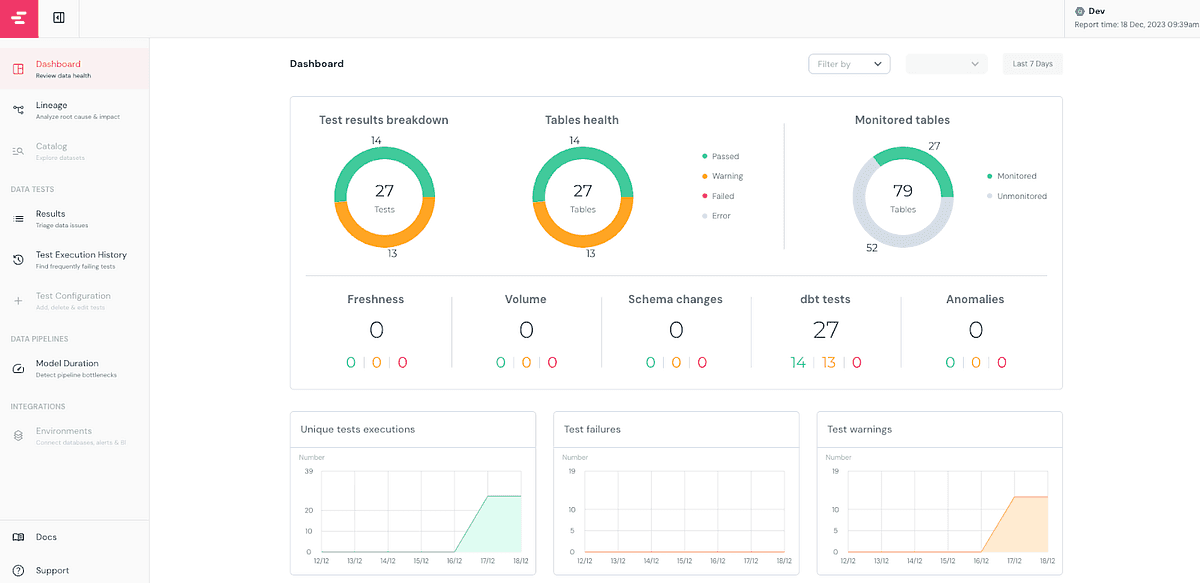Open the Results page
Image resolution: width=1200 pixels, height=583 pixels.
pos(75,219)
